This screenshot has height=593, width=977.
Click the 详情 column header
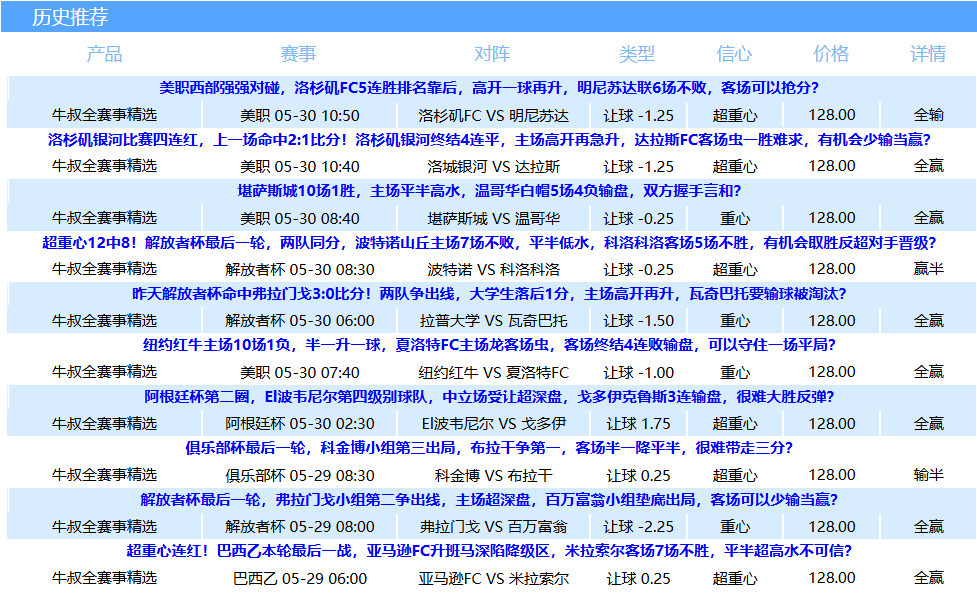(x=928, y=54)
